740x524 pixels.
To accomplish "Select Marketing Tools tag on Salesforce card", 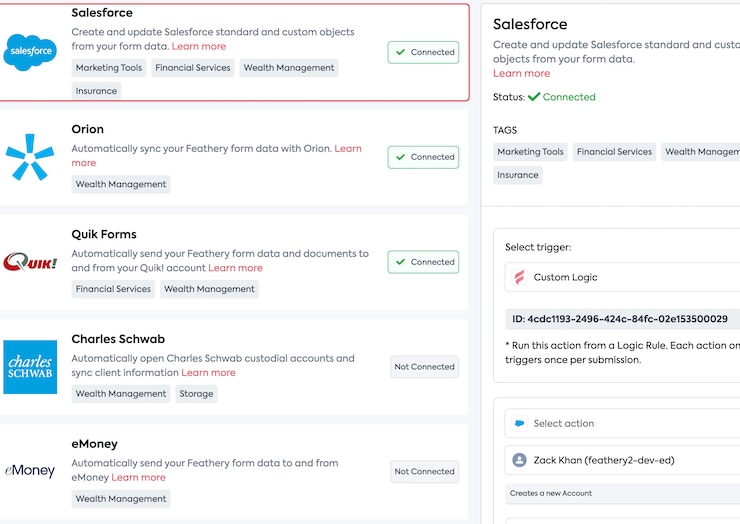I will tap(109, 68).
